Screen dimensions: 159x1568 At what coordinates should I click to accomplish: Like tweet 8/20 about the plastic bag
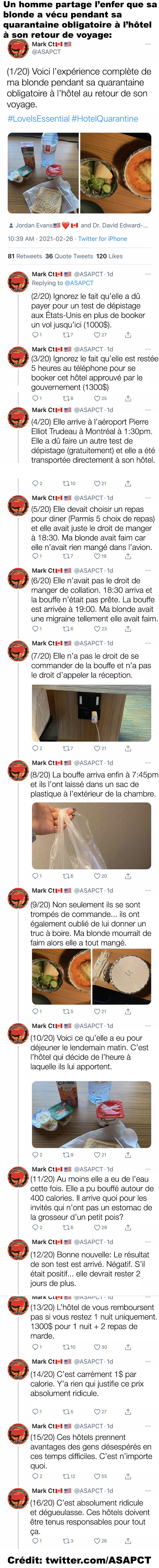(x=100, y=876)
